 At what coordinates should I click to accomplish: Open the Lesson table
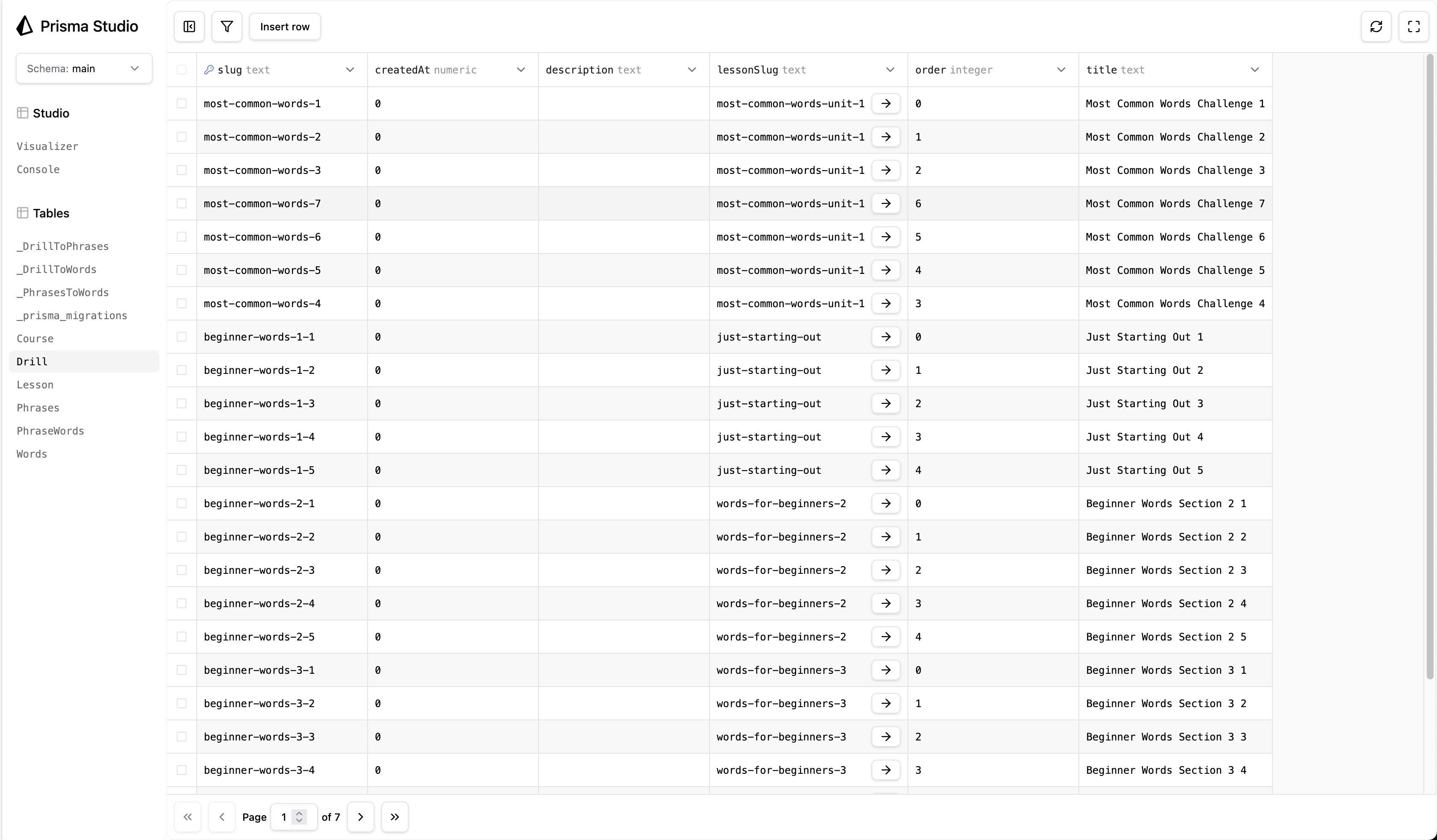click(x=35, y=385)
